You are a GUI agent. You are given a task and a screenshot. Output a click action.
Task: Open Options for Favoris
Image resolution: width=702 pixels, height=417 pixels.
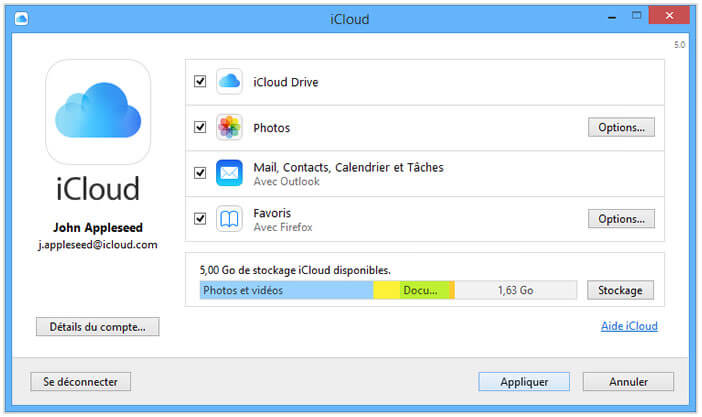click(620, 219)
